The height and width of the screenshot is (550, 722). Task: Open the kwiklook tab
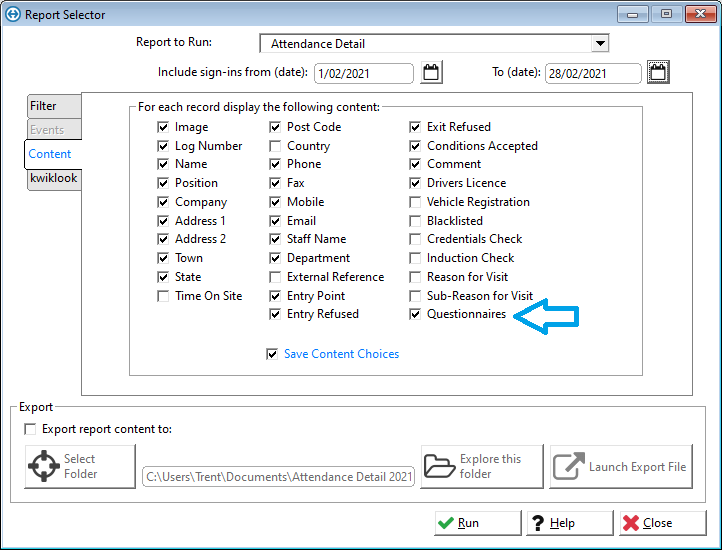[x=53, y=178]
